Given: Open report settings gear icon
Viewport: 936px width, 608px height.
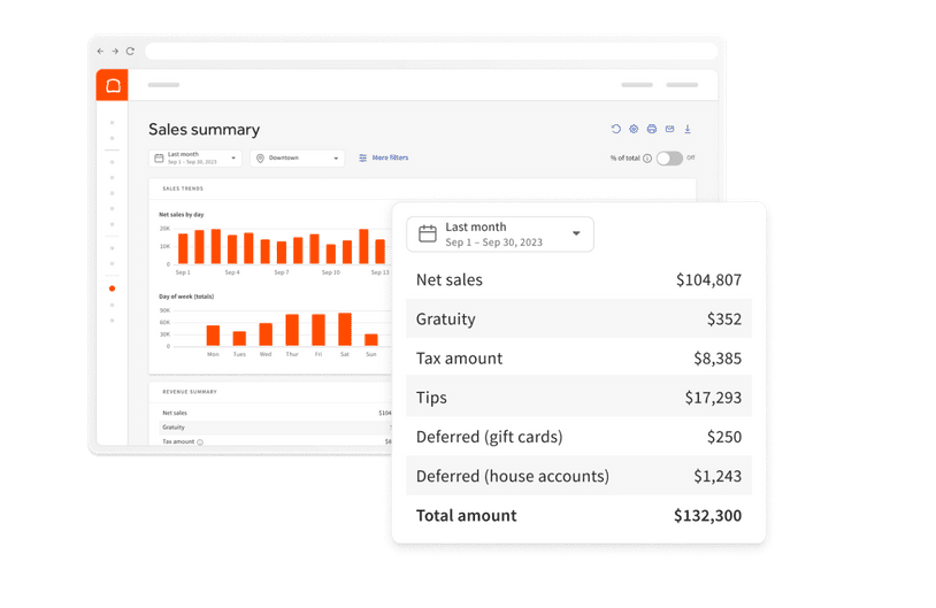Looking at the screenshot, I should pyautogui.click(x=634, y=129).
